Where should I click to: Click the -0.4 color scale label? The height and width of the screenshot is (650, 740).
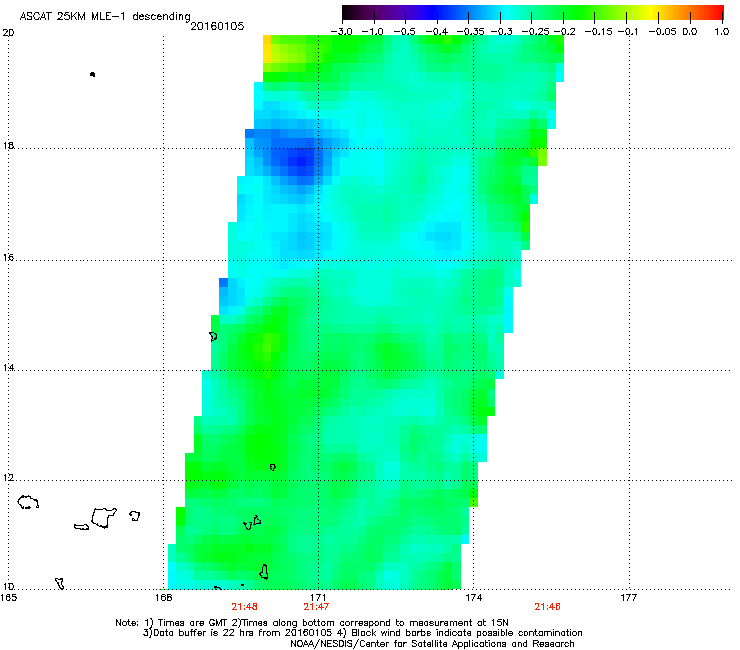[437, 32]
